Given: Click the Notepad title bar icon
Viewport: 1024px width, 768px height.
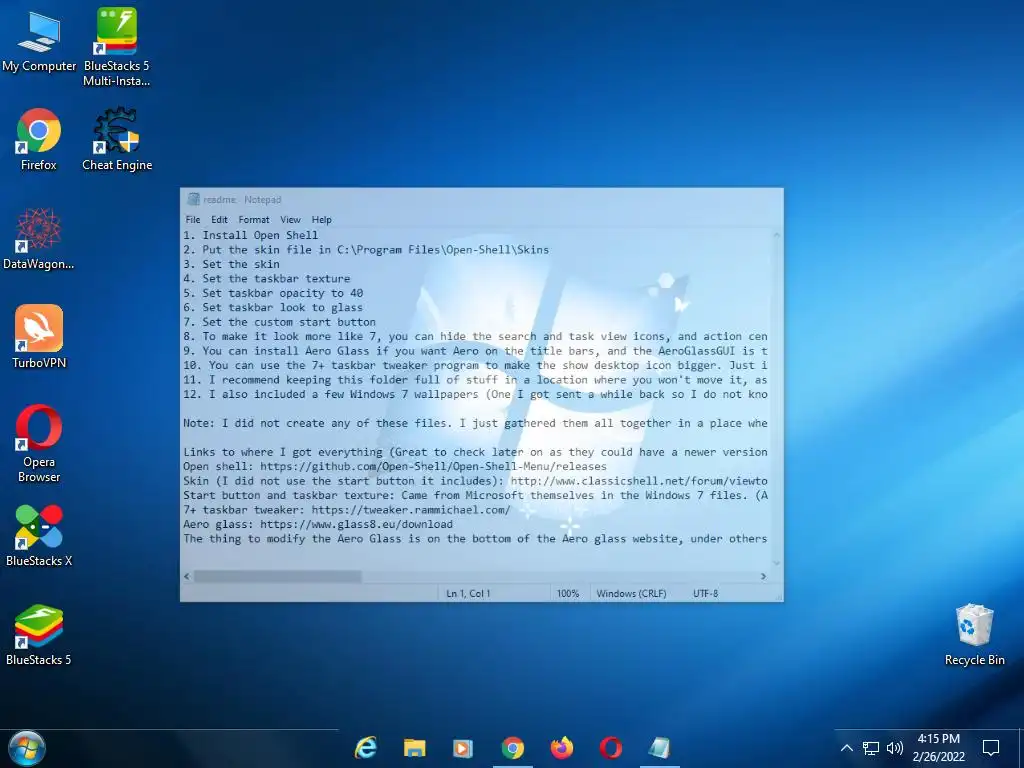Looking at the screenshot, I should (193, 199).
